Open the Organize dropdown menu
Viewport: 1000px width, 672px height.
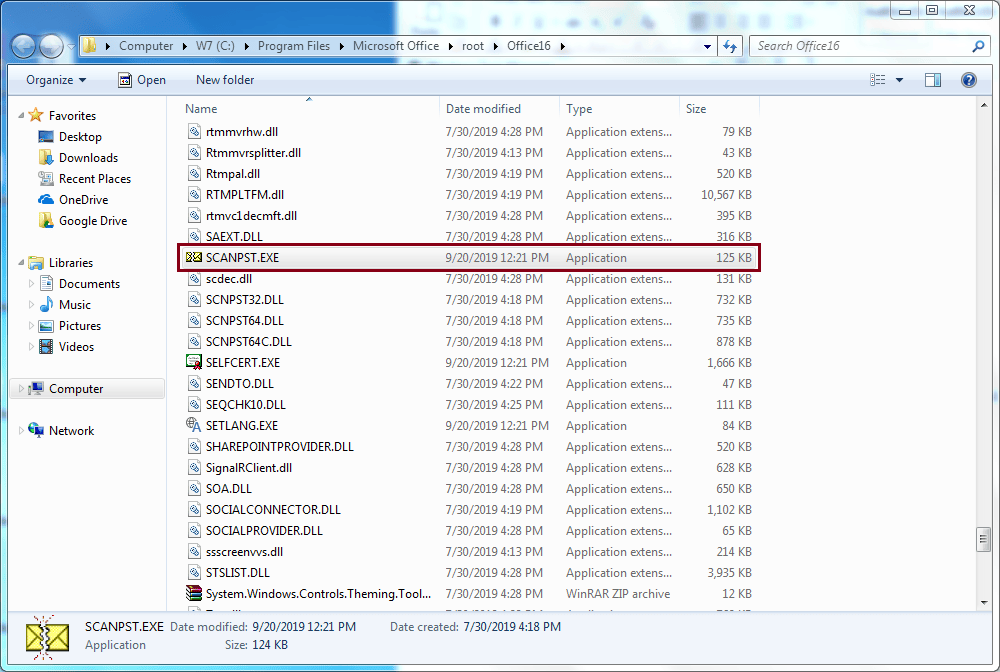pyautogui.click(x=56, y=80)
